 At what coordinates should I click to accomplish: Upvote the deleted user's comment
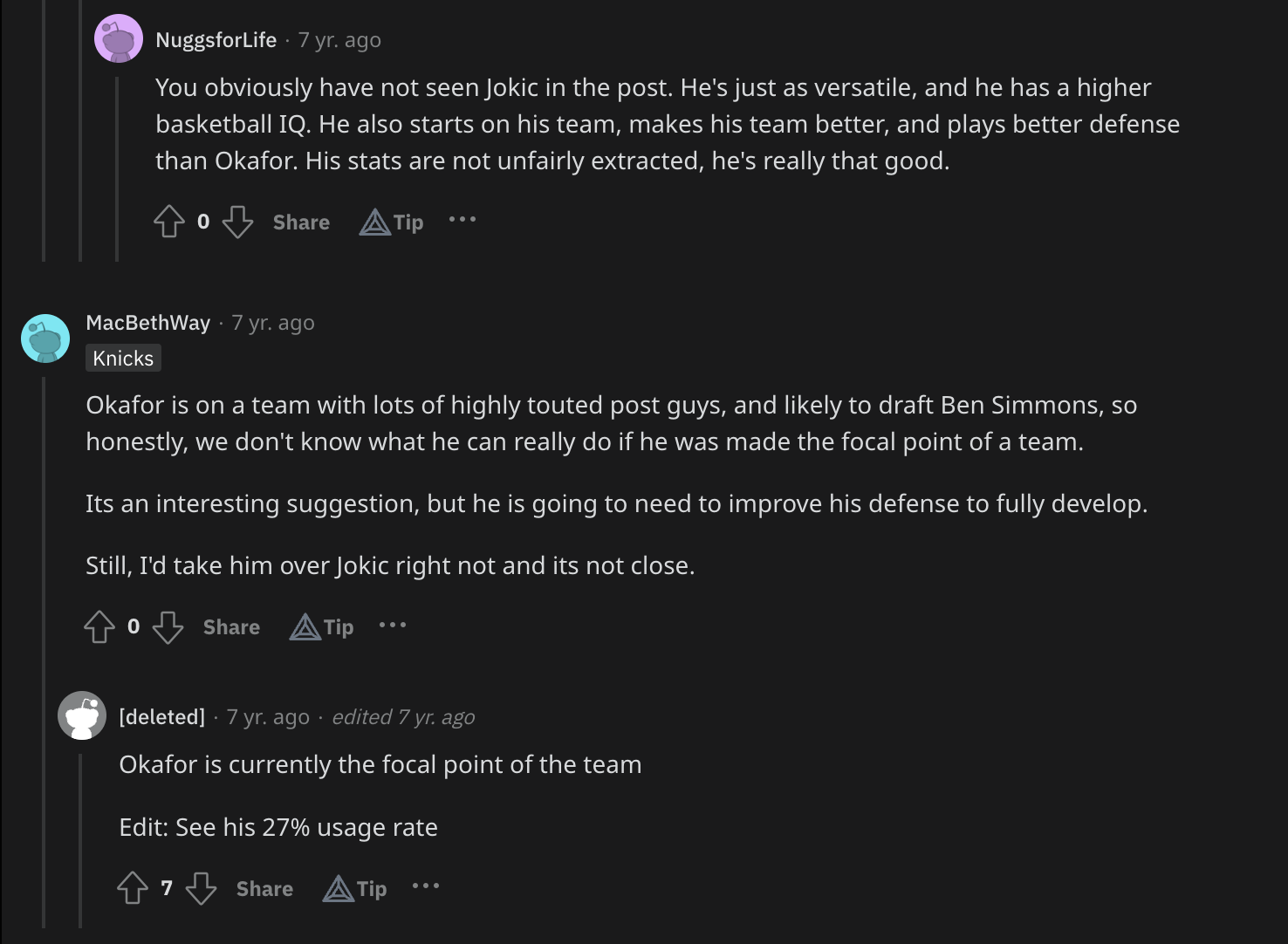(x=133, y=888)
